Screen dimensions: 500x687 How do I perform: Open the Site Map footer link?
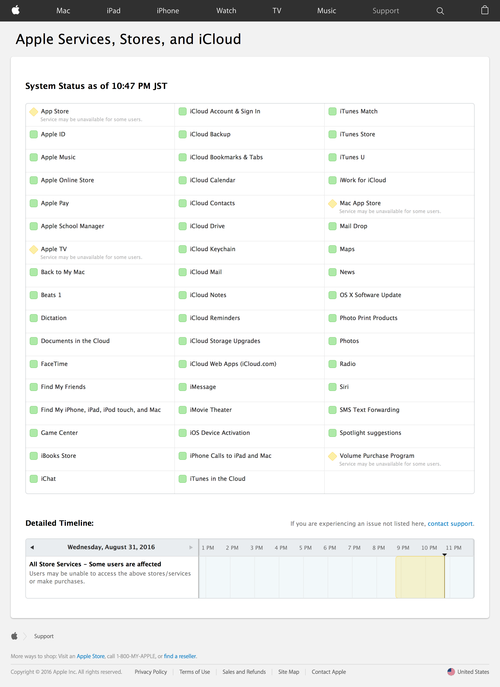289,672
